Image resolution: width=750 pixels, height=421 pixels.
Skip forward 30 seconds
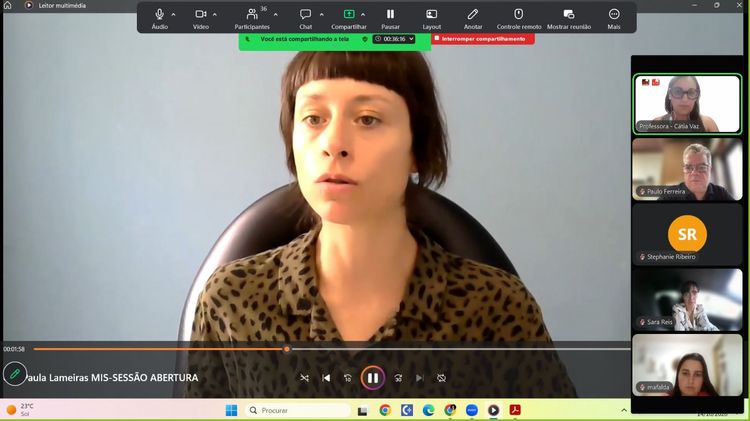click(x=398, y=378)
